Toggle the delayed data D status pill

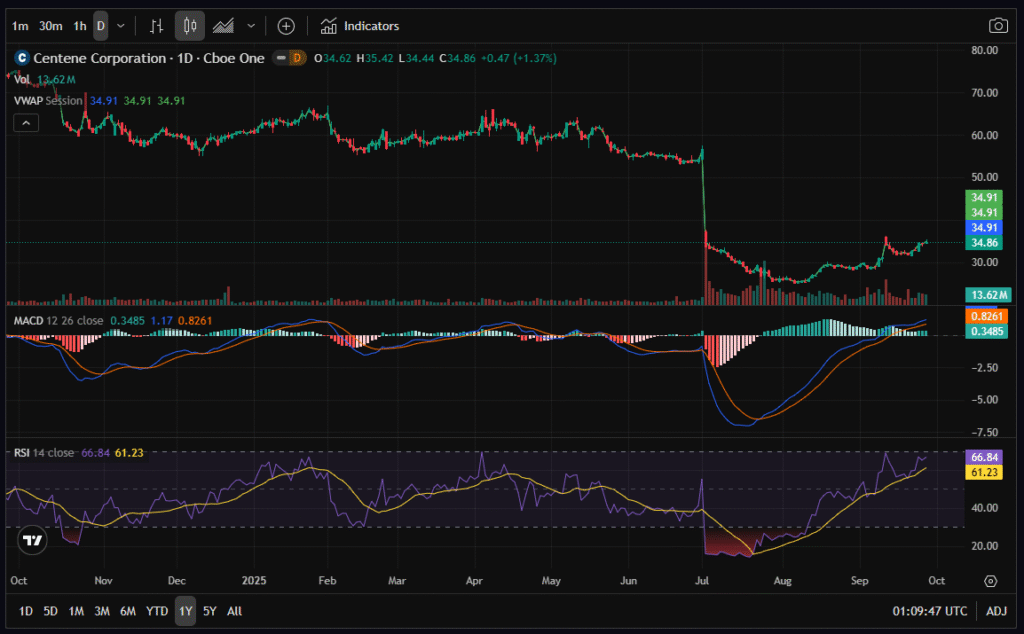[x=296, y=58]
